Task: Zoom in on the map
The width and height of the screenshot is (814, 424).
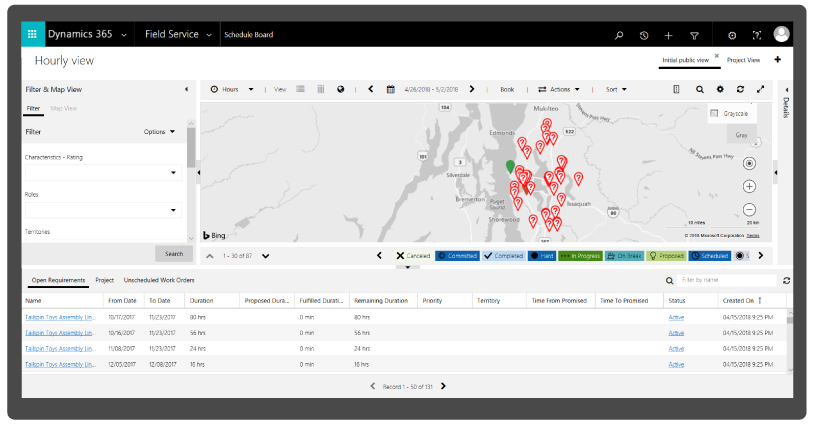Action: click(x=749, y=186)
